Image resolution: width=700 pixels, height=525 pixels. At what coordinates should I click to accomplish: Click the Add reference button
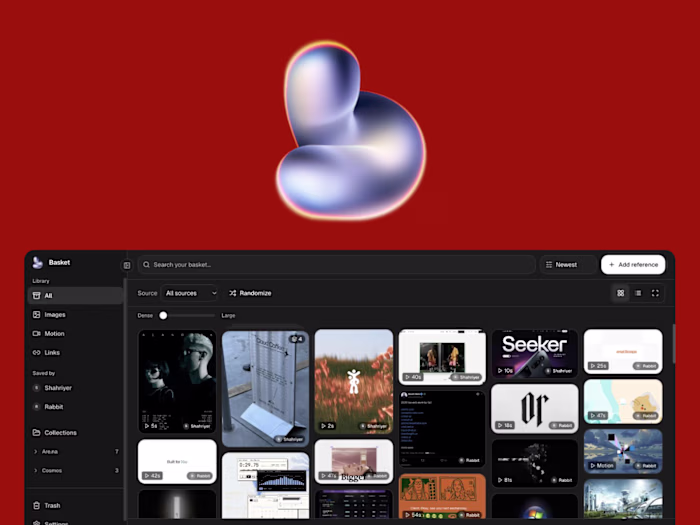coord(633,265)
